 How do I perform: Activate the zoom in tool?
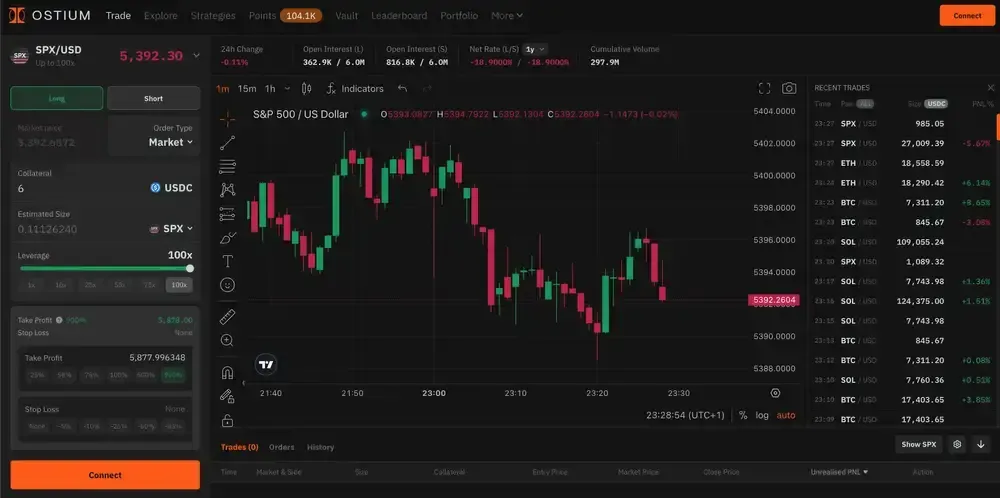pos(228,341)
